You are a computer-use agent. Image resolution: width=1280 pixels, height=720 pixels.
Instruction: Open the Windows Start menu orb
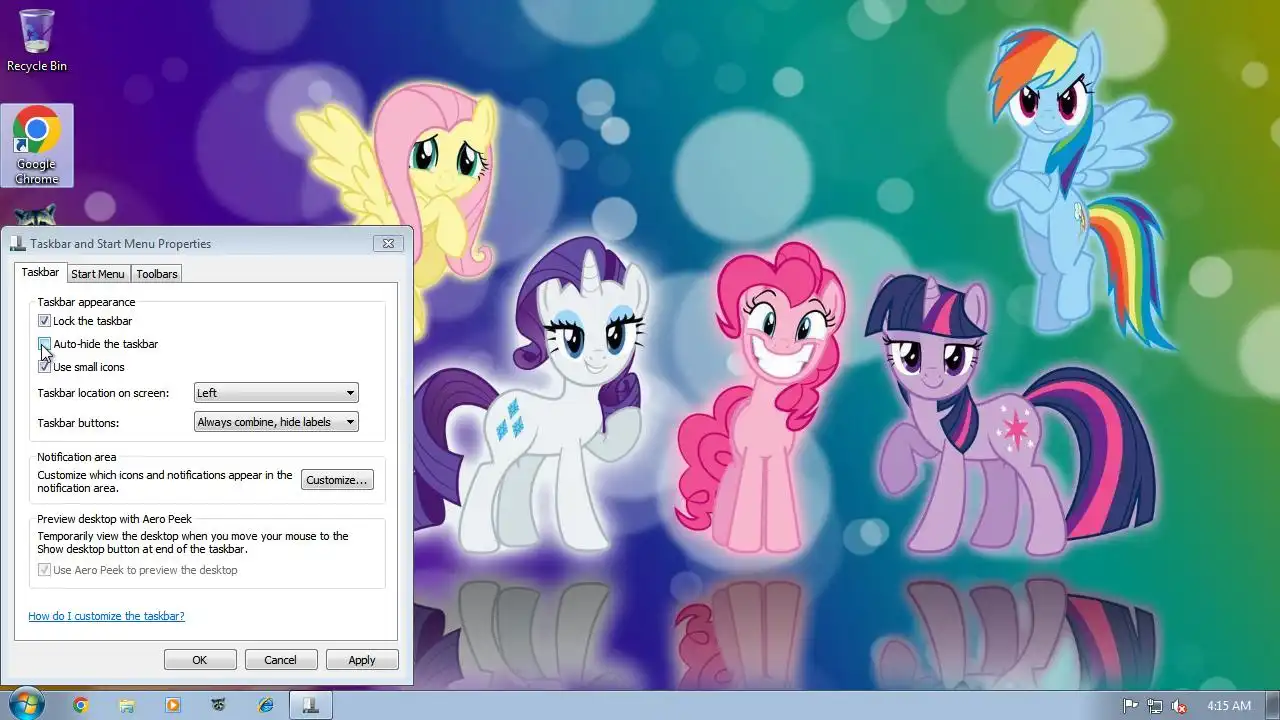(25, 705)
